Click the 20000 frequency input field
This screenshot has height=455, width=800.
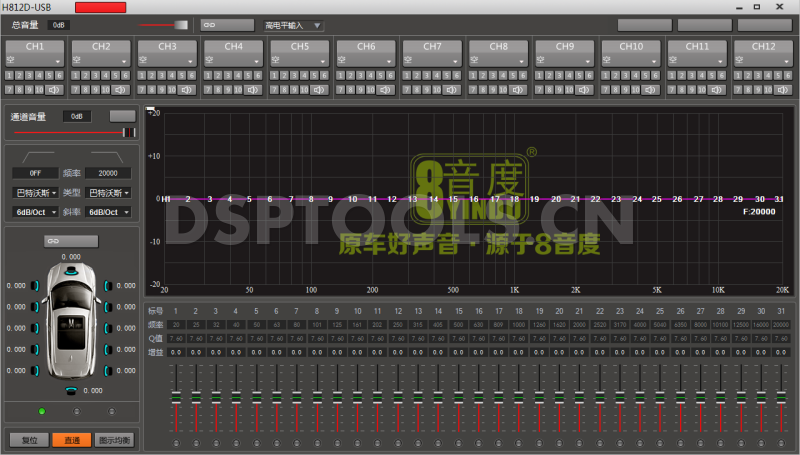108,173
